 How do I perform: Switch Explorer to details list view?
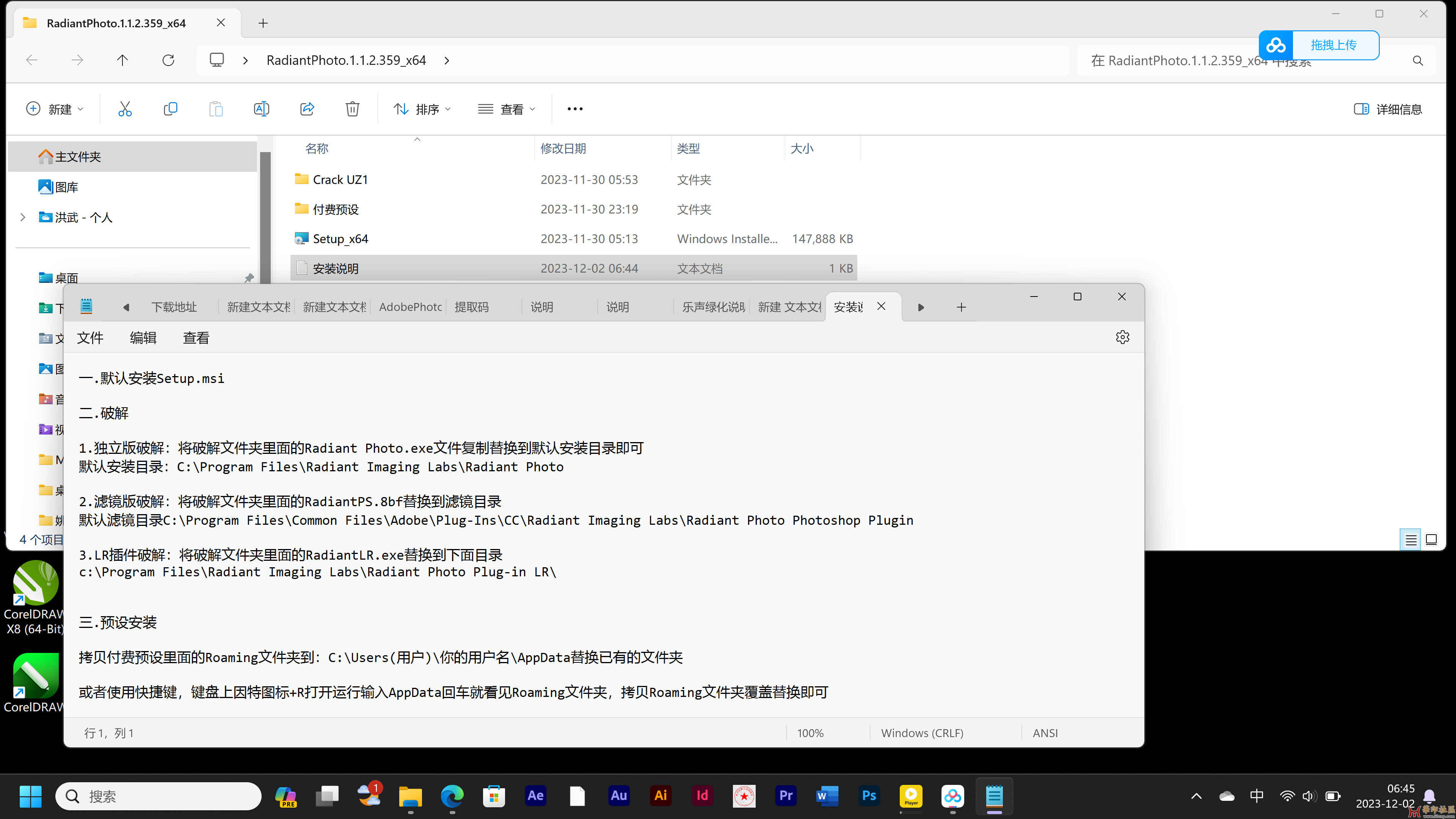[x=1411, y=540]
